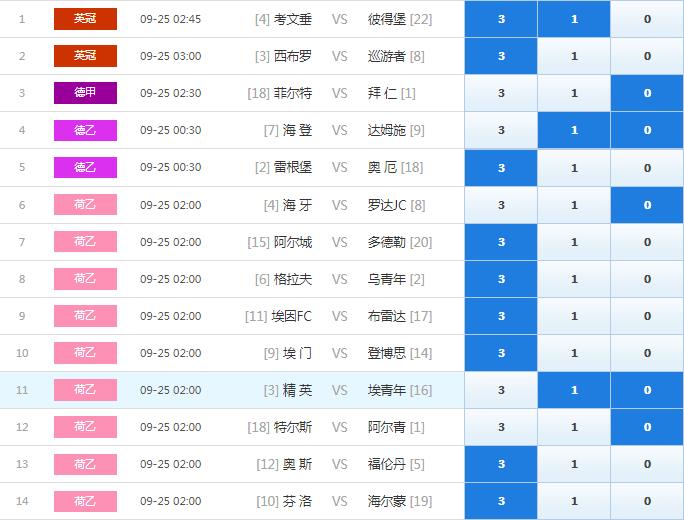Screen dimensions: 684x520
Task: Select 0 for 埃门 vs 登博思
Action: [x=647, y=353]
